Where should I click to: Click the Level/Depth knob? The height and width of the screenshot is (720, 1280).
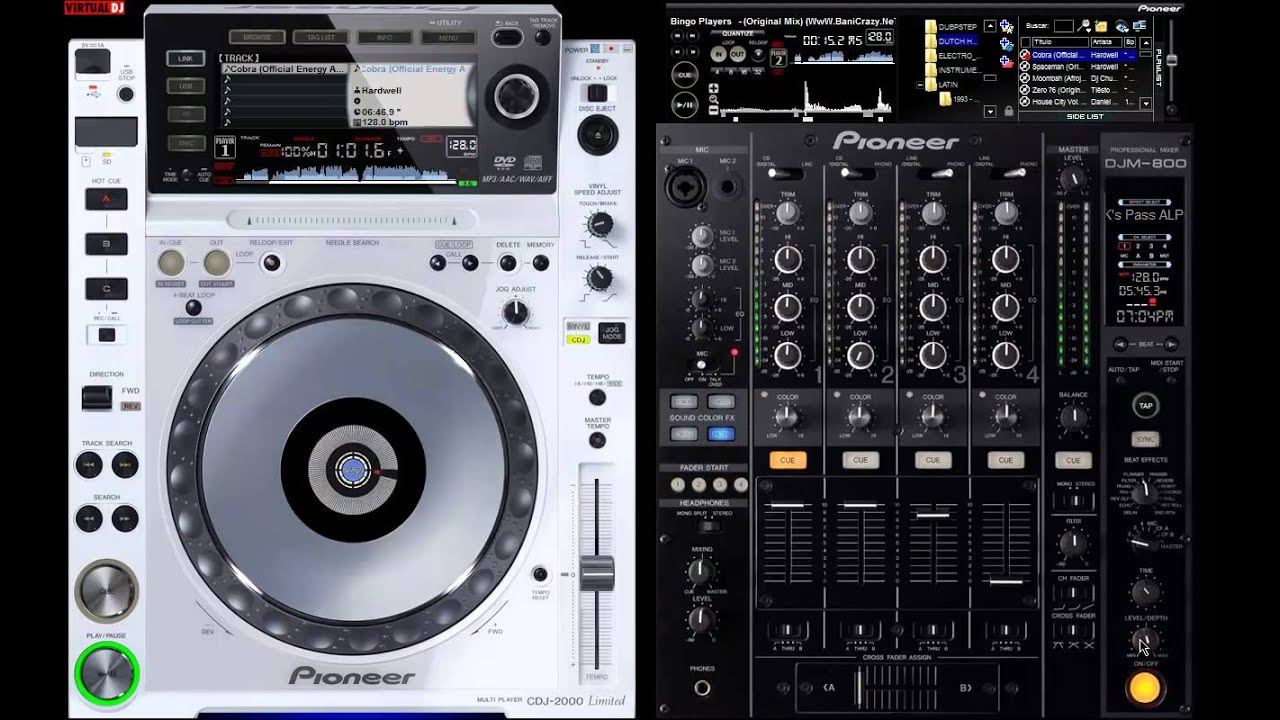pos(1145,640)
